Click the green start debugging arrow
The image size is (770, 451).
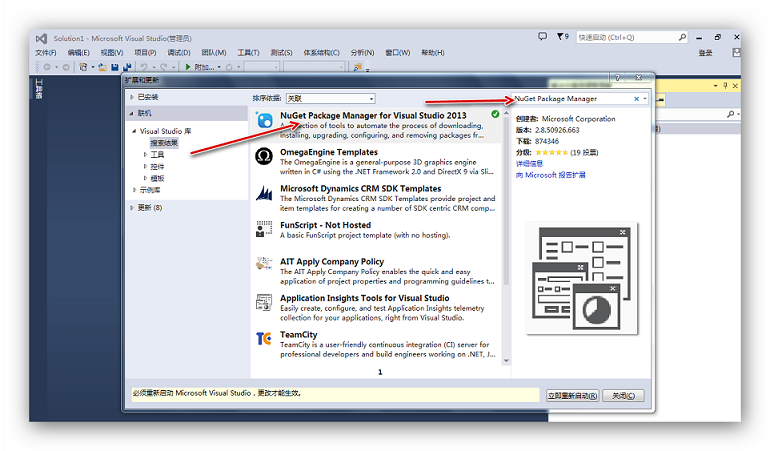tap(188, 67)
